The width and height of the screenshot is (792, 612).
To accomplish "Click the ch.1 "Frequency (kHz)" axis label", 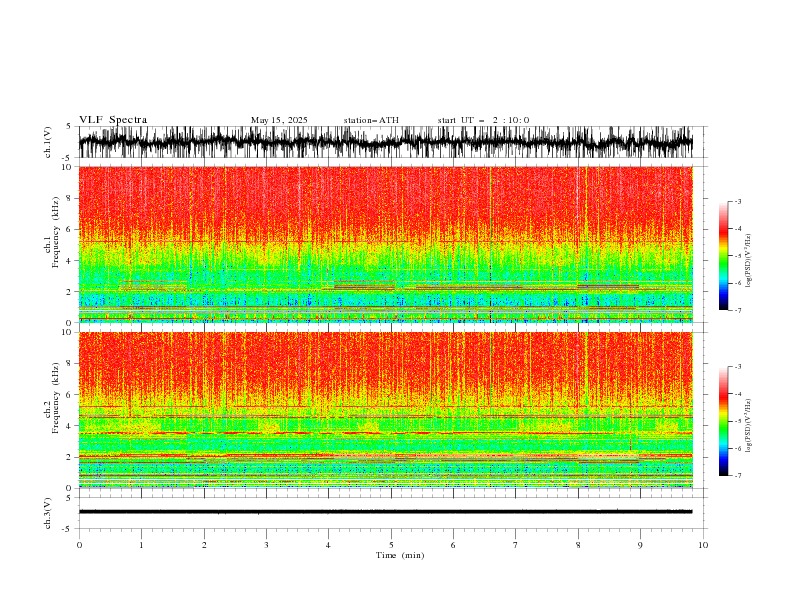I will (x=56, y=232).
